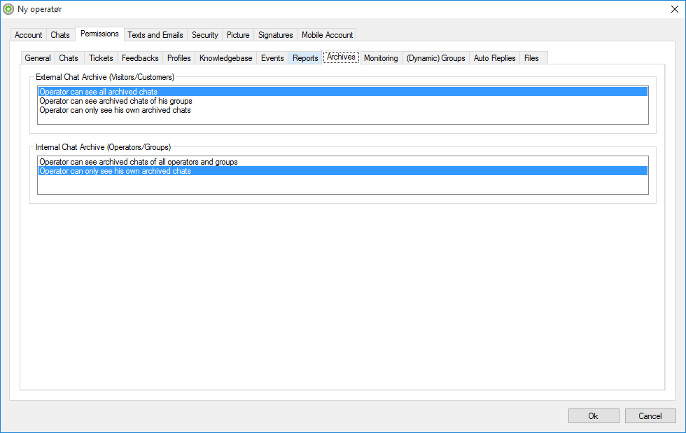686x433 pixels.
Task: Open the Feedbacks sub-tab
Action: pos(140,58)
